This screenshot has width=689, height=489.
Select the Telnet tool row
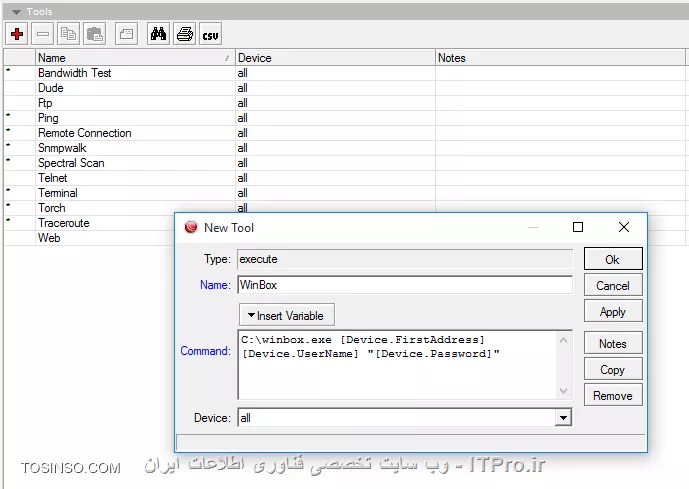click(x=344, y=177)
